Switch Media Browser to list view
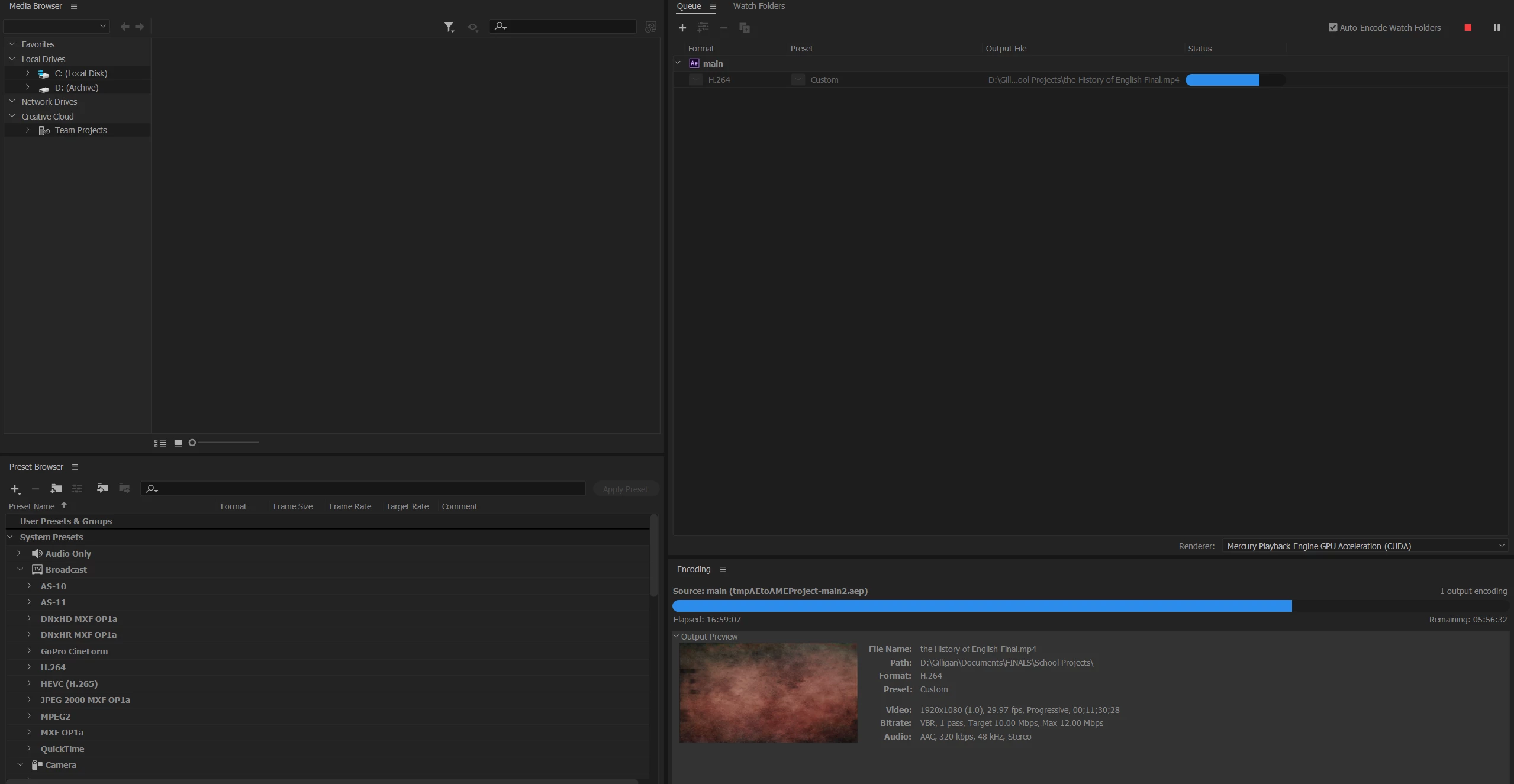The image size is (1514, 784). tap(160, 443)
